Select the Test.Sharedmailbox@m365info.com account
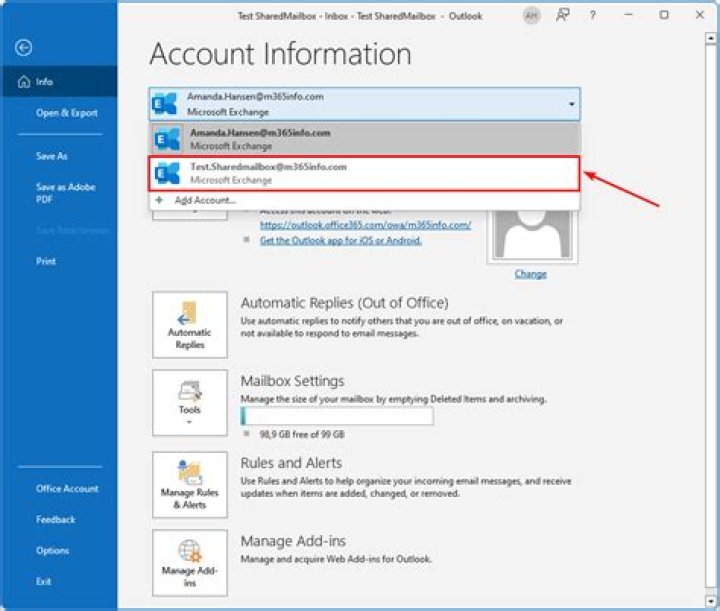 pos(365,173)
